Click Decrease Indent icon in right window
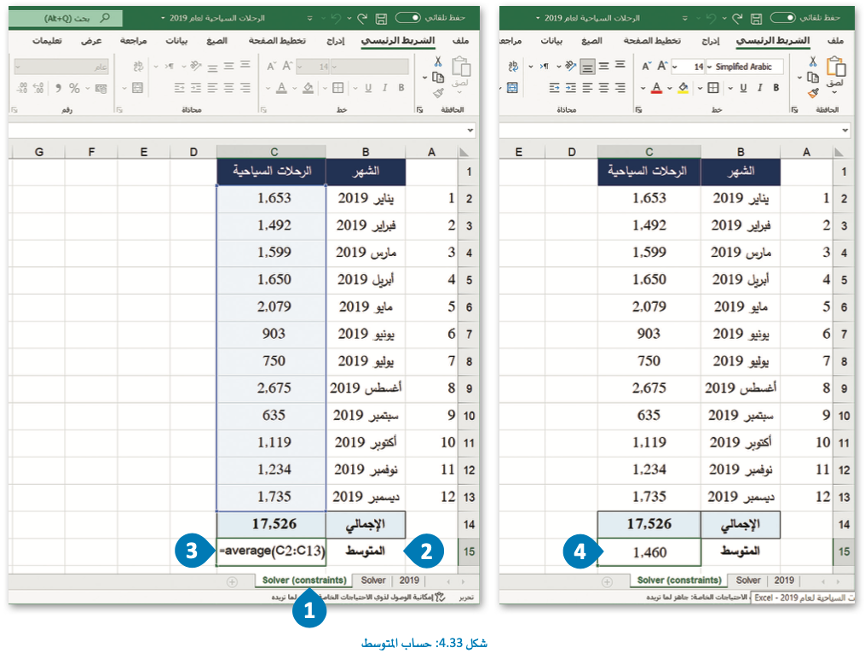This screenshot has height=660, width=866. (x=571, y=88)
